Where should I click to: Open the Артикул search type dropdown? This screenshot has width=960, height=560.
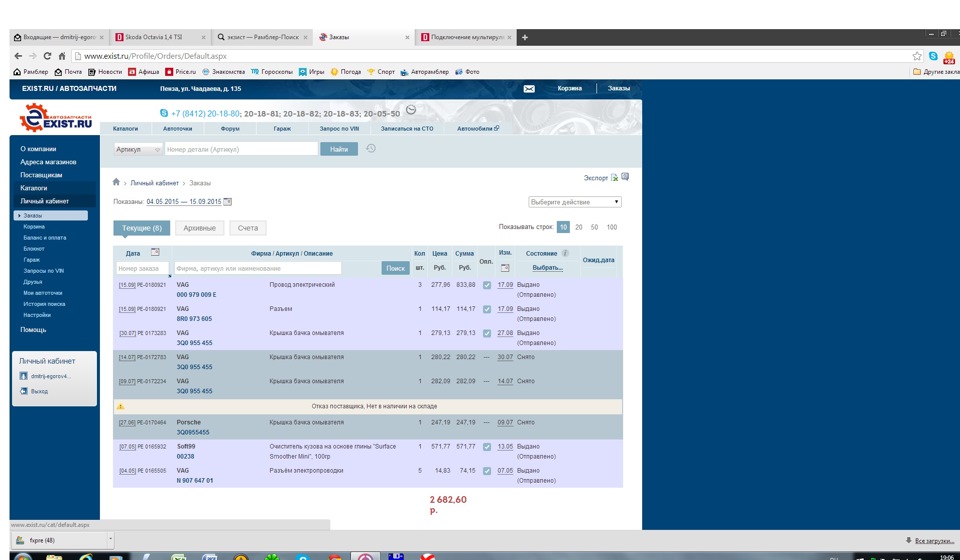pyautogui.click(x=138, y=149)
